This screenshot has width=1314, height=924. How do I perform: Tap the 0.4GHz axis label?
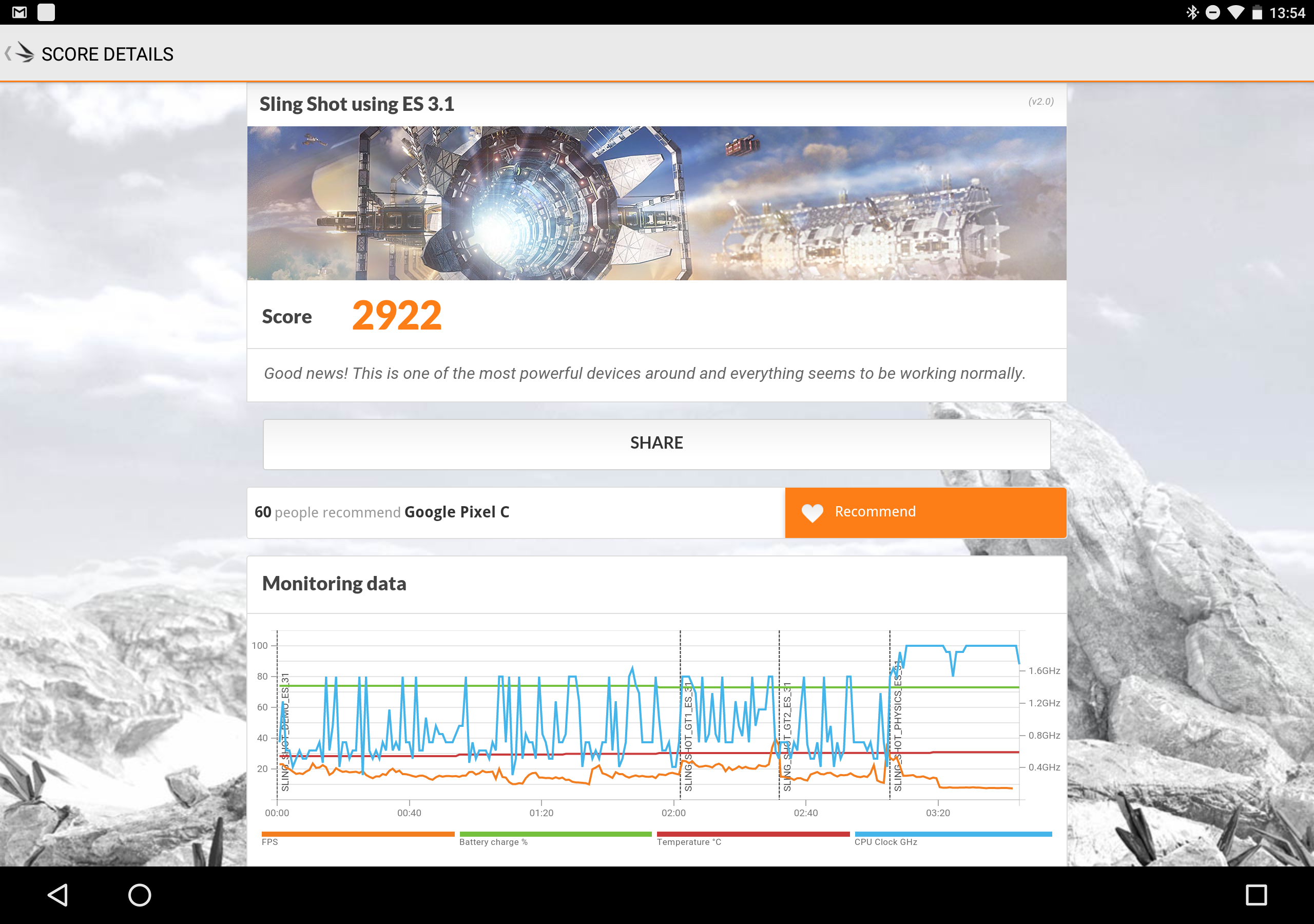(x=1044, y=767)
